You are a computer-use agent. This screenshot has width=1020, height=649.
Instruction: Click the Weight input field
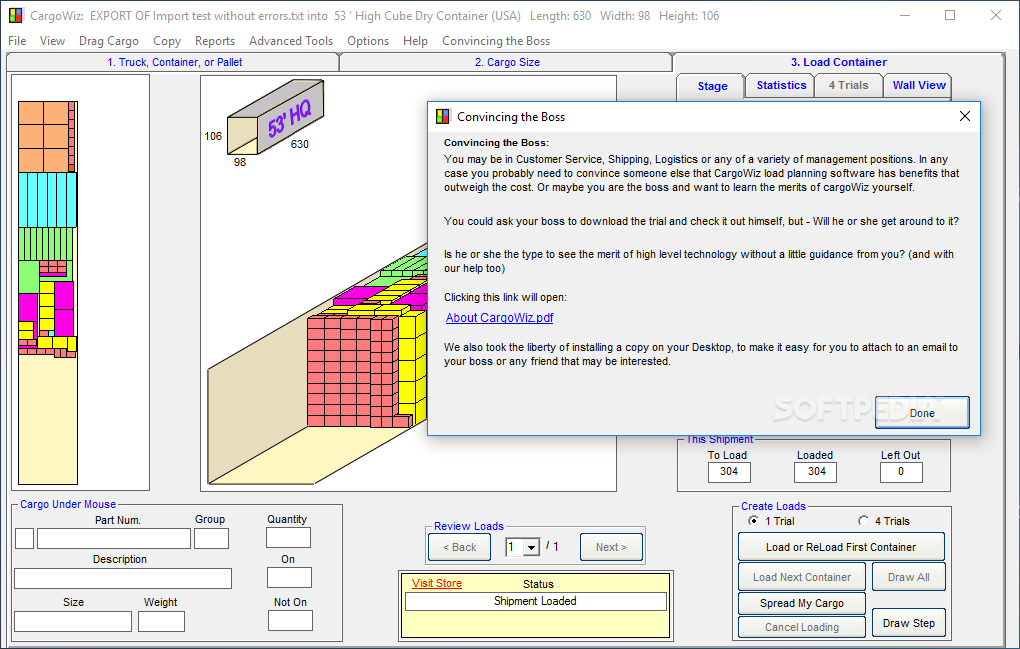(x=161, y=622)
